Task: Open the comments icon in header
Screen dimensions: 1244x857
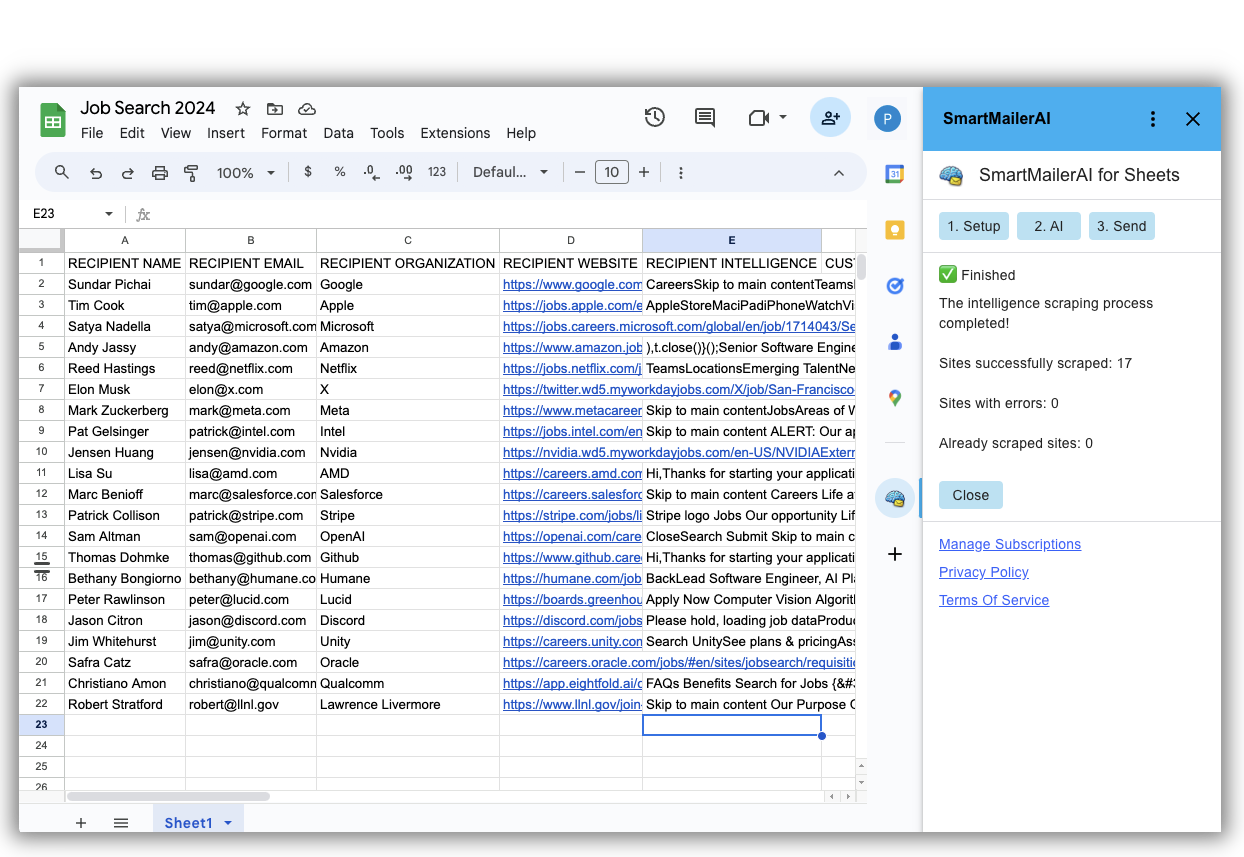Action: point(705,118)
